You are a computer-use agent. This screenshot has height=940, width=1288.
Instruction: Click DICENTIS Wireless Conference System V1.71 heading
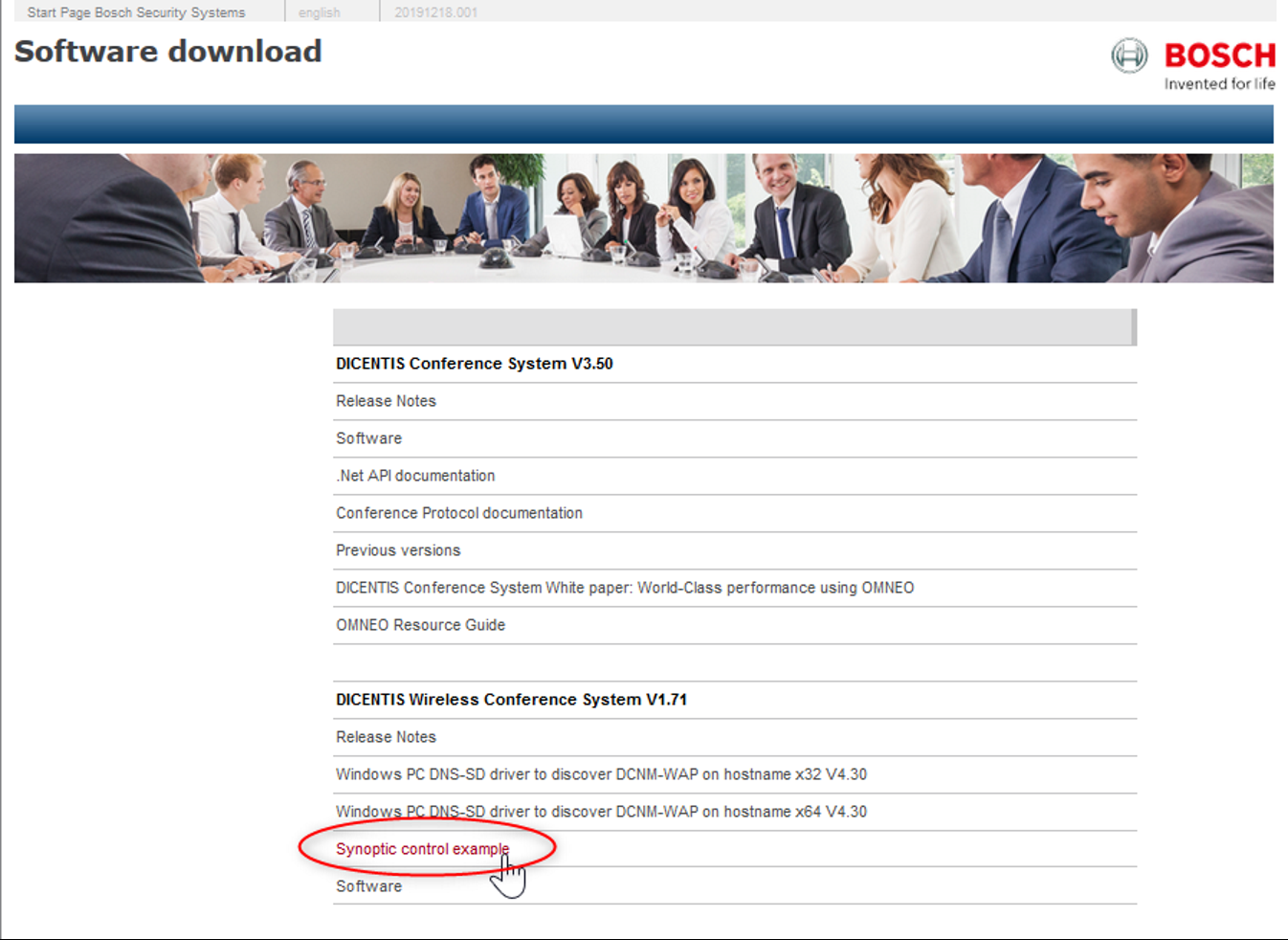pos(511,700)
